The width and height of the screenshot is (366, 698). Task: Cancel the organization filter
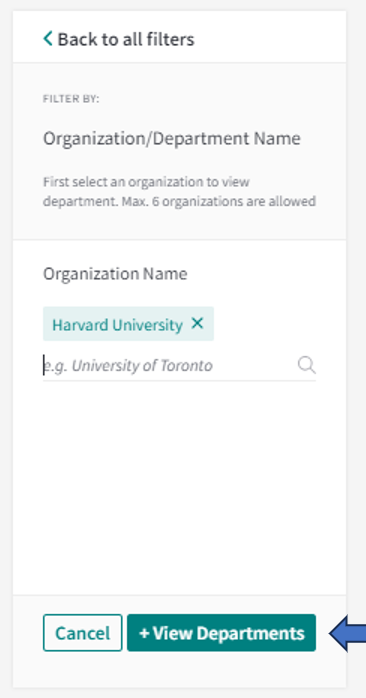pyautogui.click(x=82, y=633)
